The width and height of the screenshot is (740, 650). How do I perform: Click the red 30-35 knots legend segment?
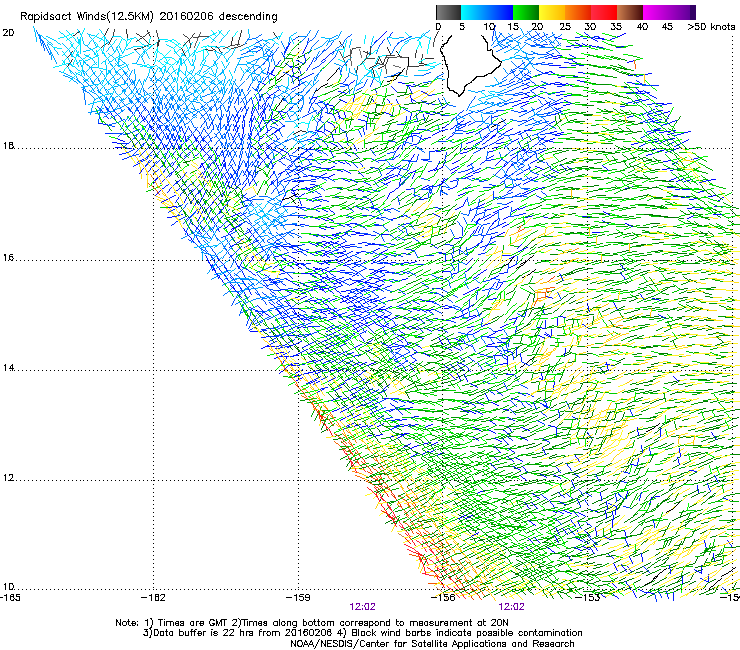(x=604, y=12)
